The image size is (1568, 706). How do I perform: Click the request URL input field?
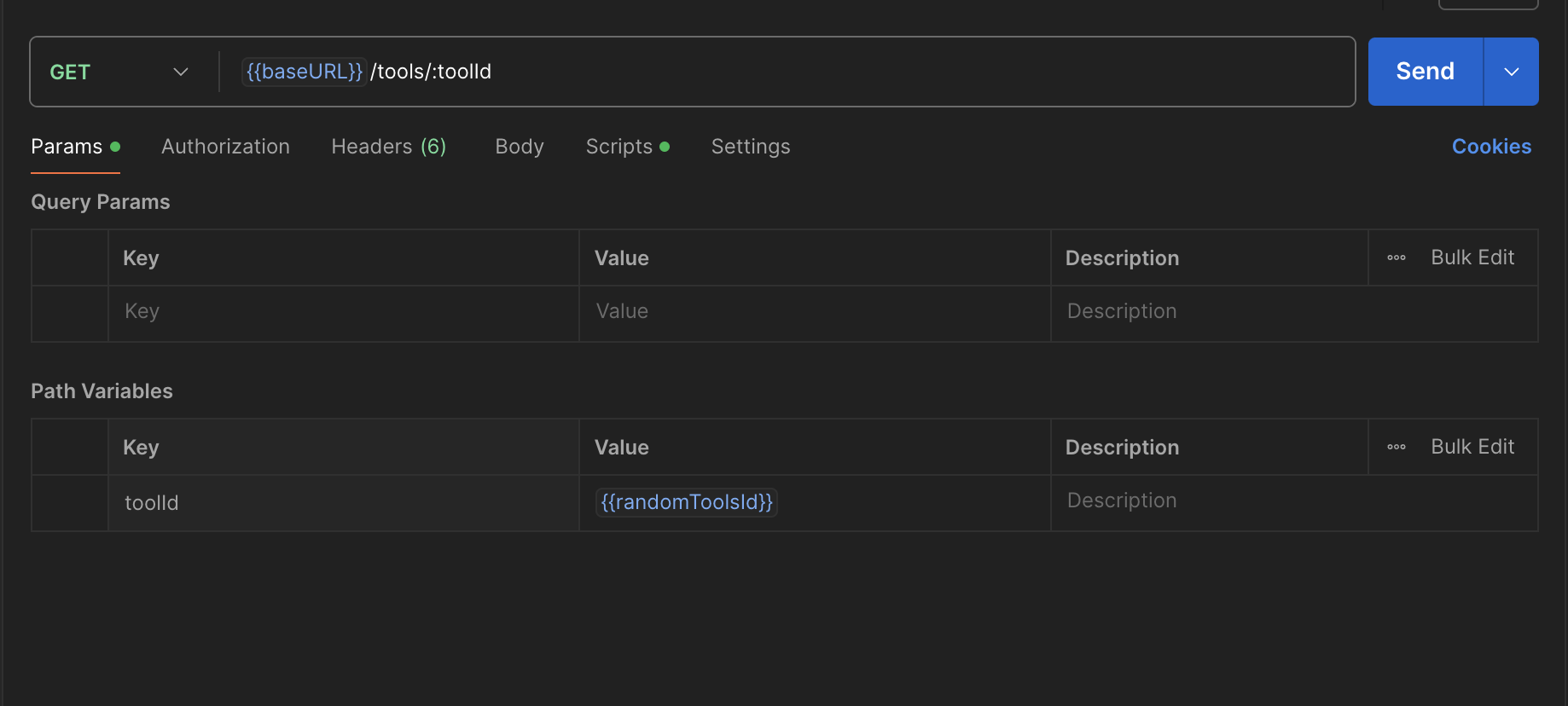pyautogui.click(x=853, y=72)
